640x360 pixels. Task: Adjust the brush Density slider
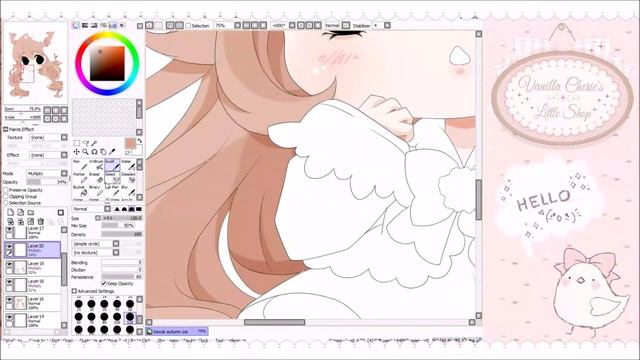[x=122, y=234]
